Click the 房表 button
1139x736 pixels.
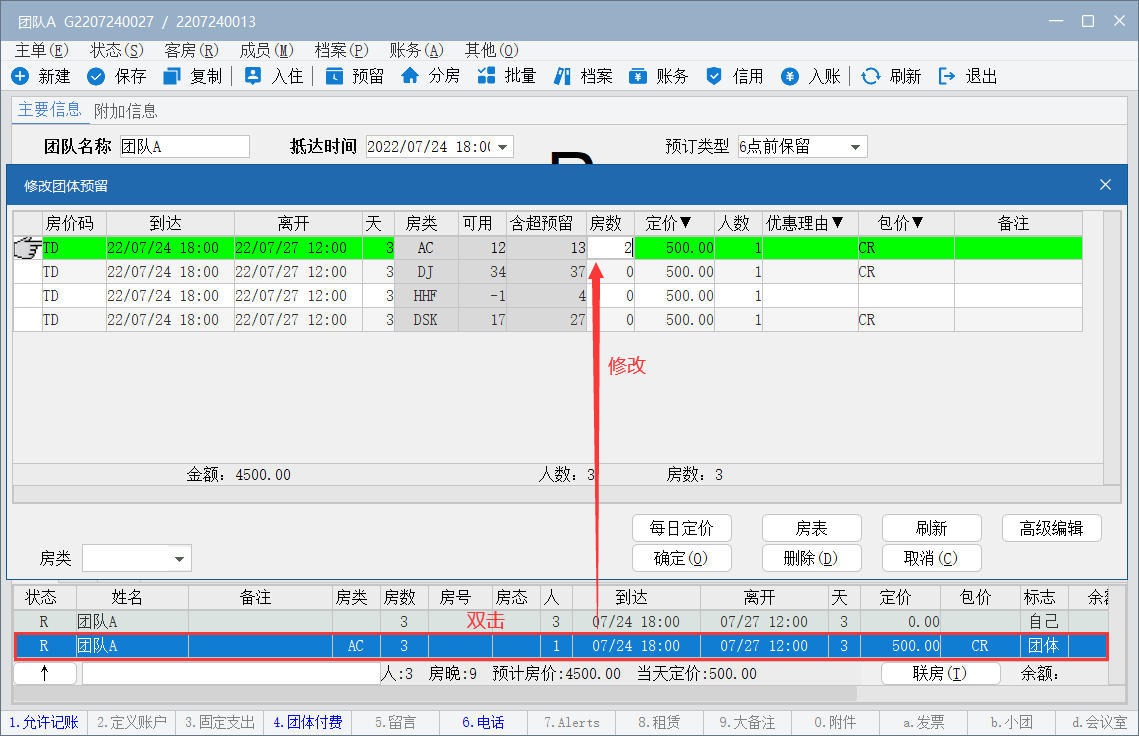[x=811, y=528]
